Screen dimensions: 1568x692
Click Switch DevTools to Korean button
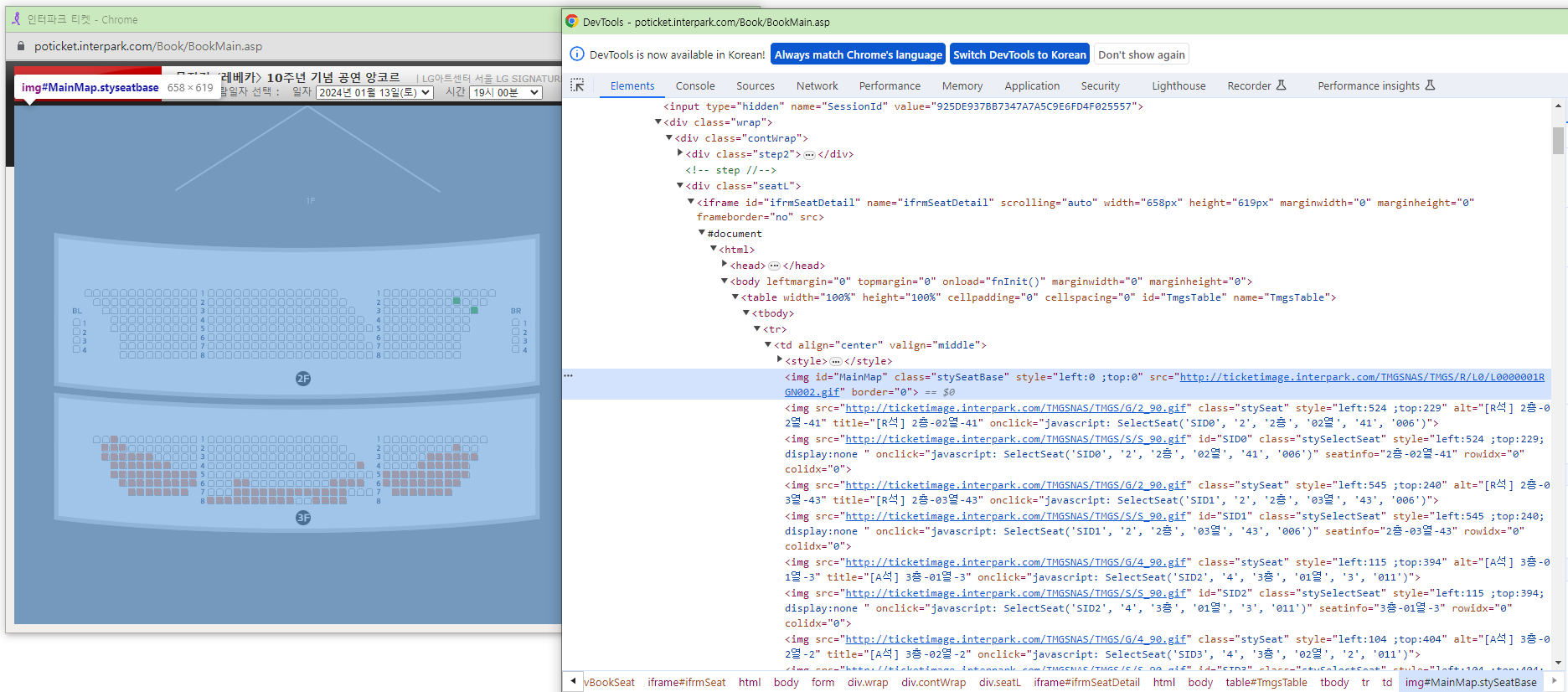1019,54
